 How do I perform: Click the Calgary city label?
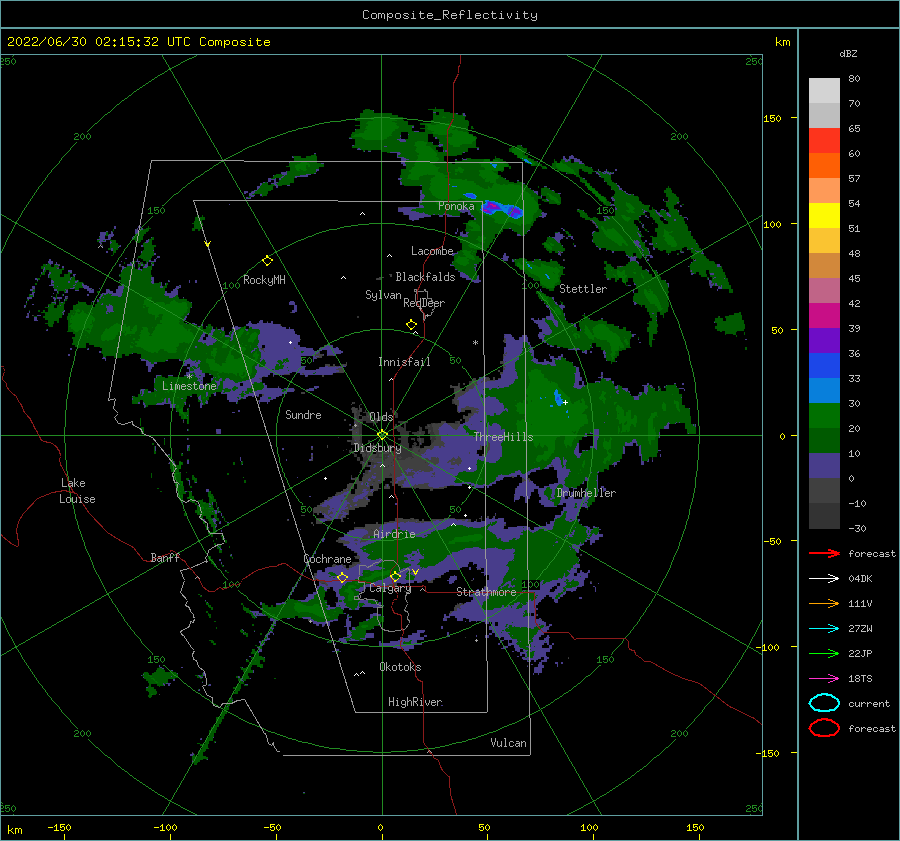point(390,588)
